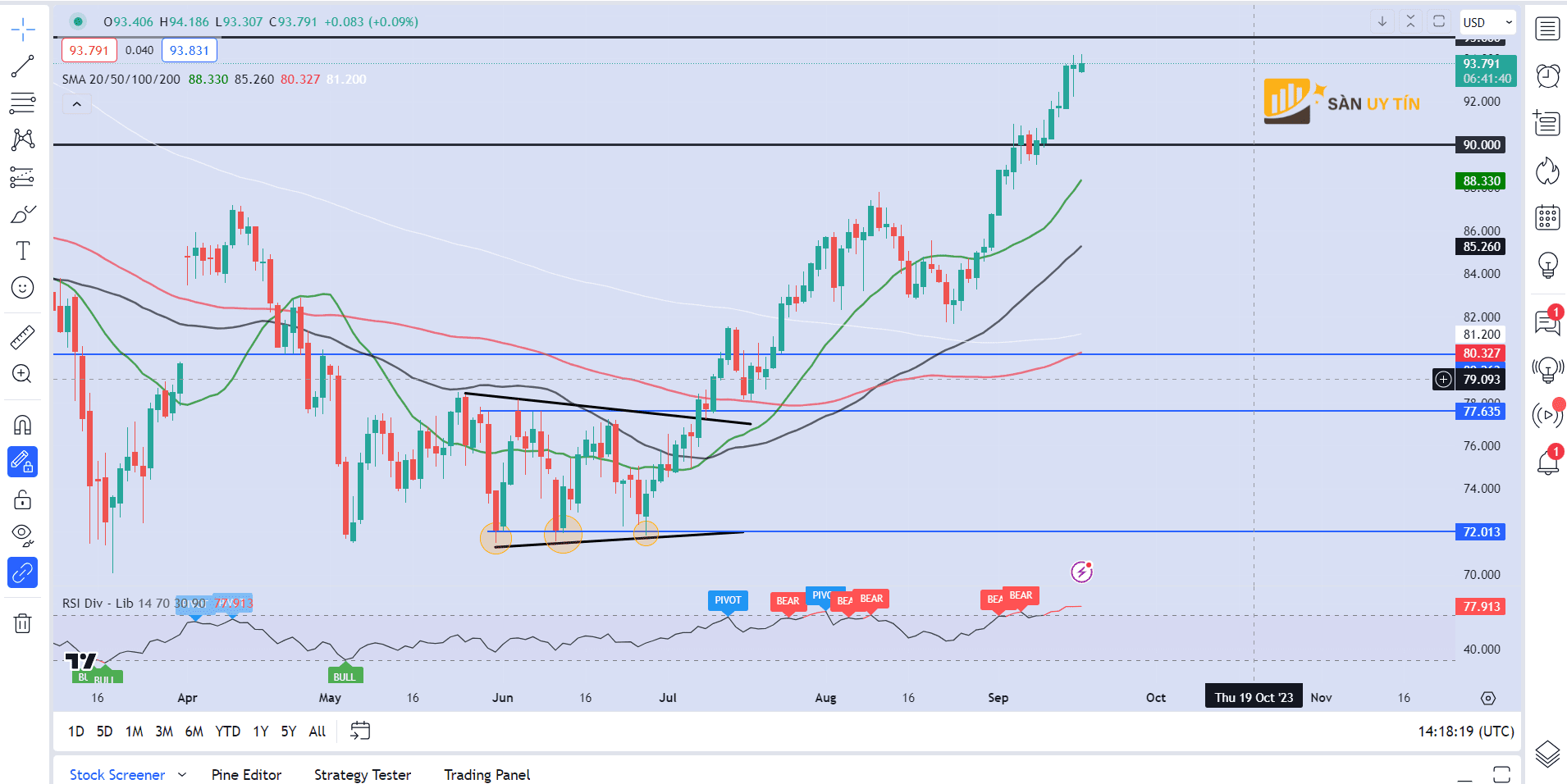Maximize the bottom panel

[1501, 774]
